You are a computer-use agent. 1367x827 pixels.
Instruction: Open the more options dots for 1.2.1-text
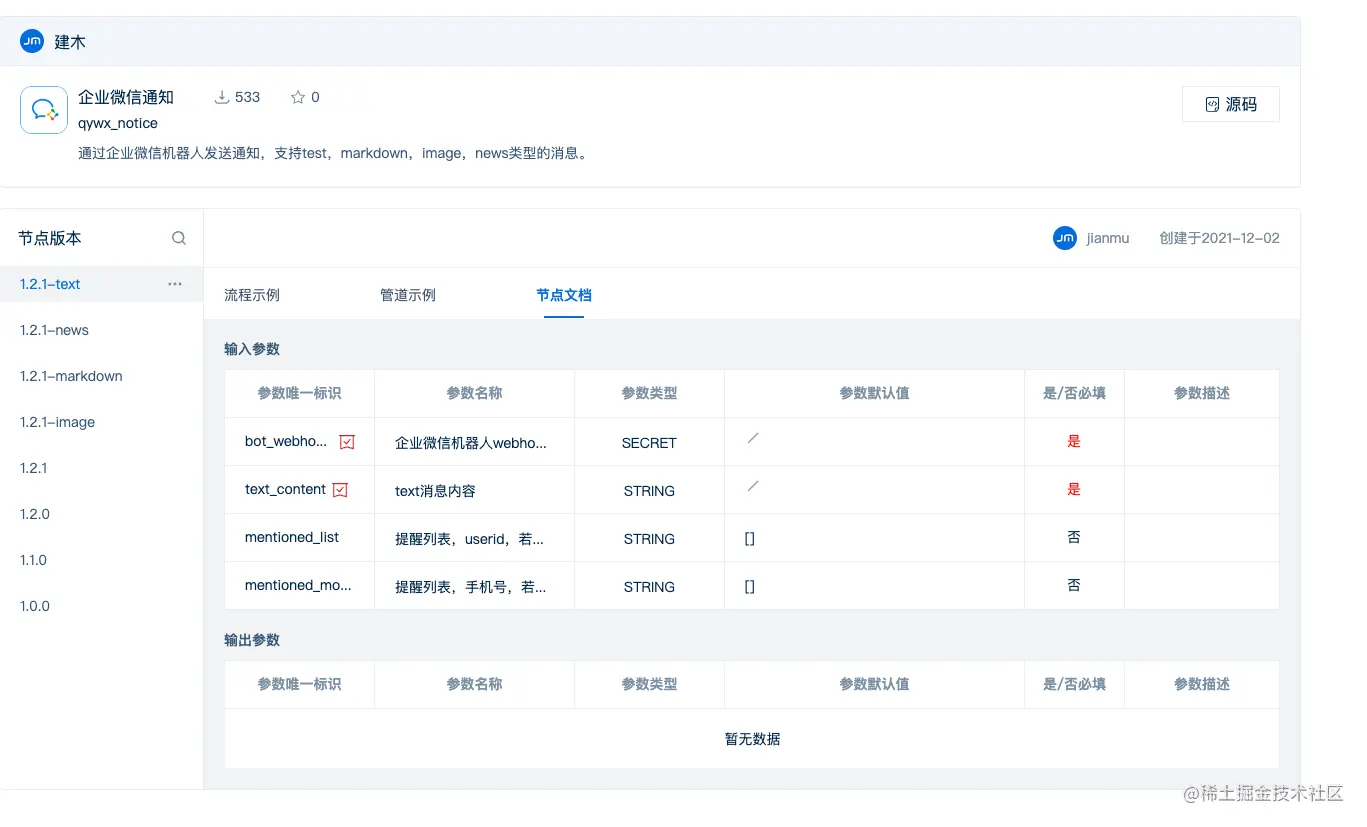pos(175,284)
